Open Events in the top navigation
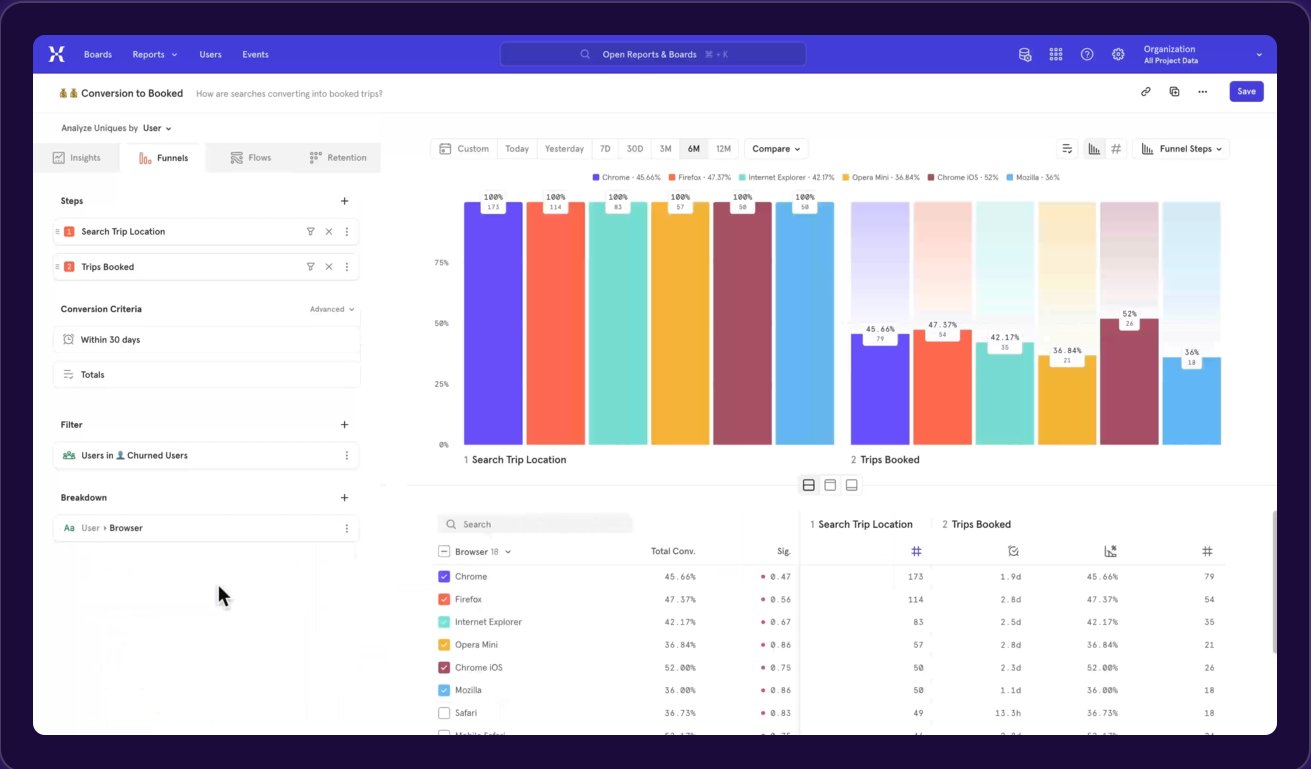 255,54
